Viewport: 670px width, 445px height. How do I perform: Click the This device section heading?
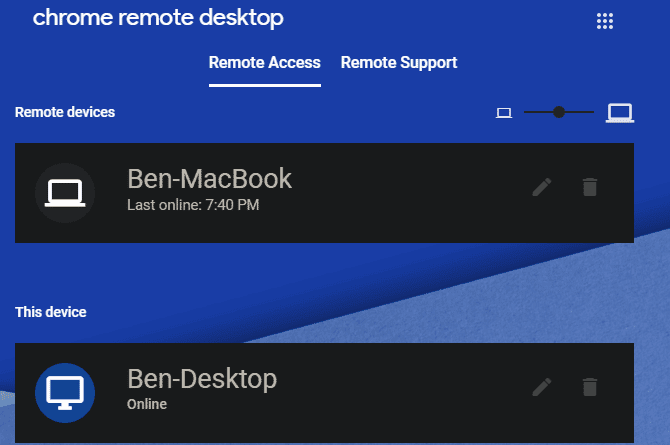pyautogui.click(x=51, y=312)
